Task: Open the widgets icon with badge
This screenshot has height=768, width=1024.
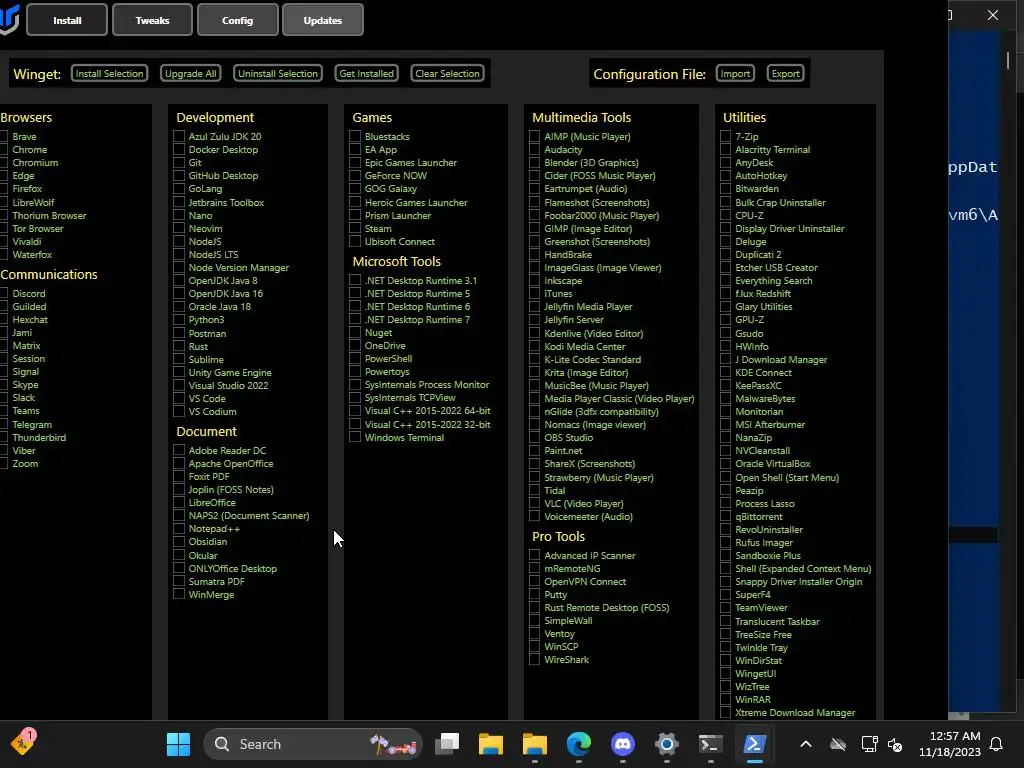Action: click(x=23, y=743)
